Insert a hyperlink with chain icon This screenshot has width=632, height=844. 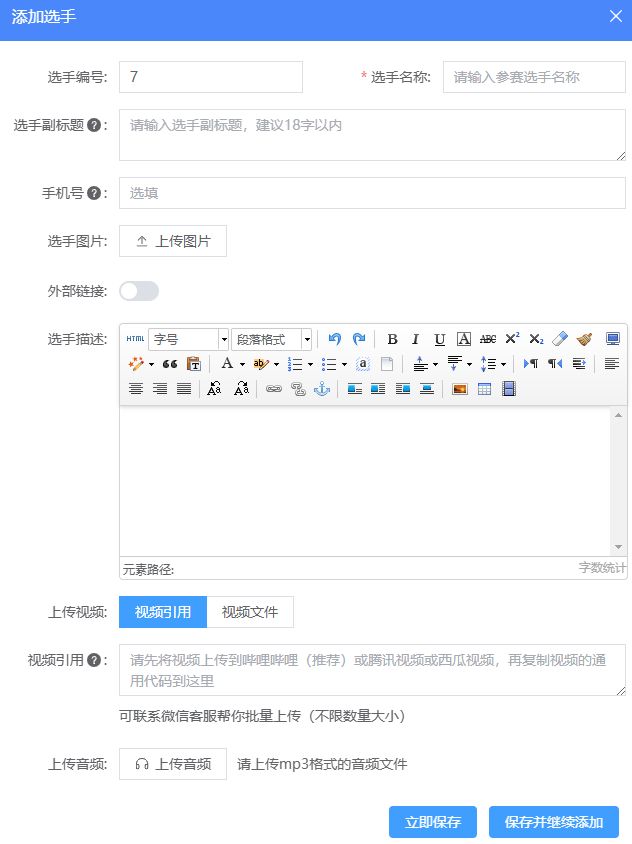click(274, 389)
